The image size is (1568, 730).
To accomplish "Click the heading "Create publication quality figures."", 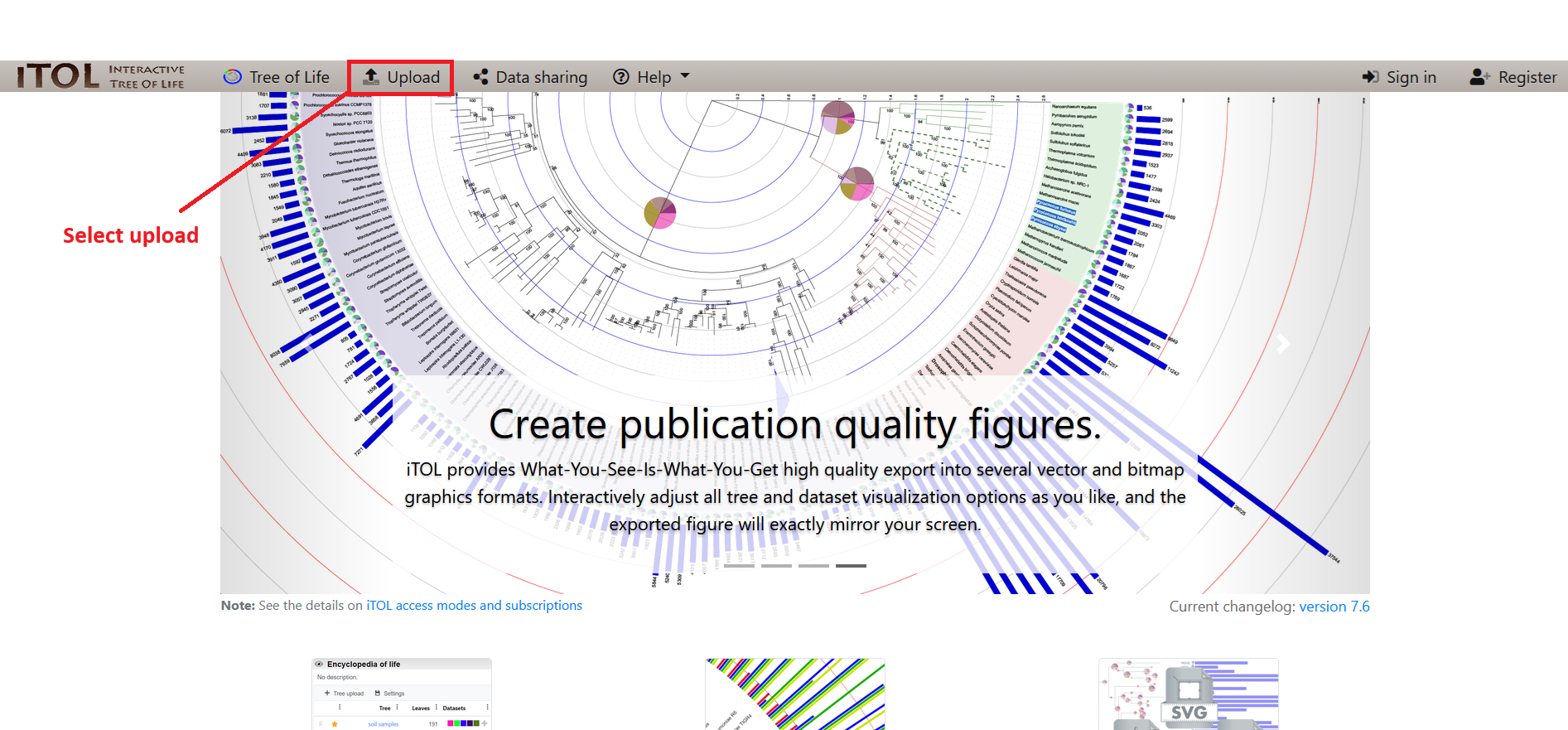I will [x=795, y=425].
